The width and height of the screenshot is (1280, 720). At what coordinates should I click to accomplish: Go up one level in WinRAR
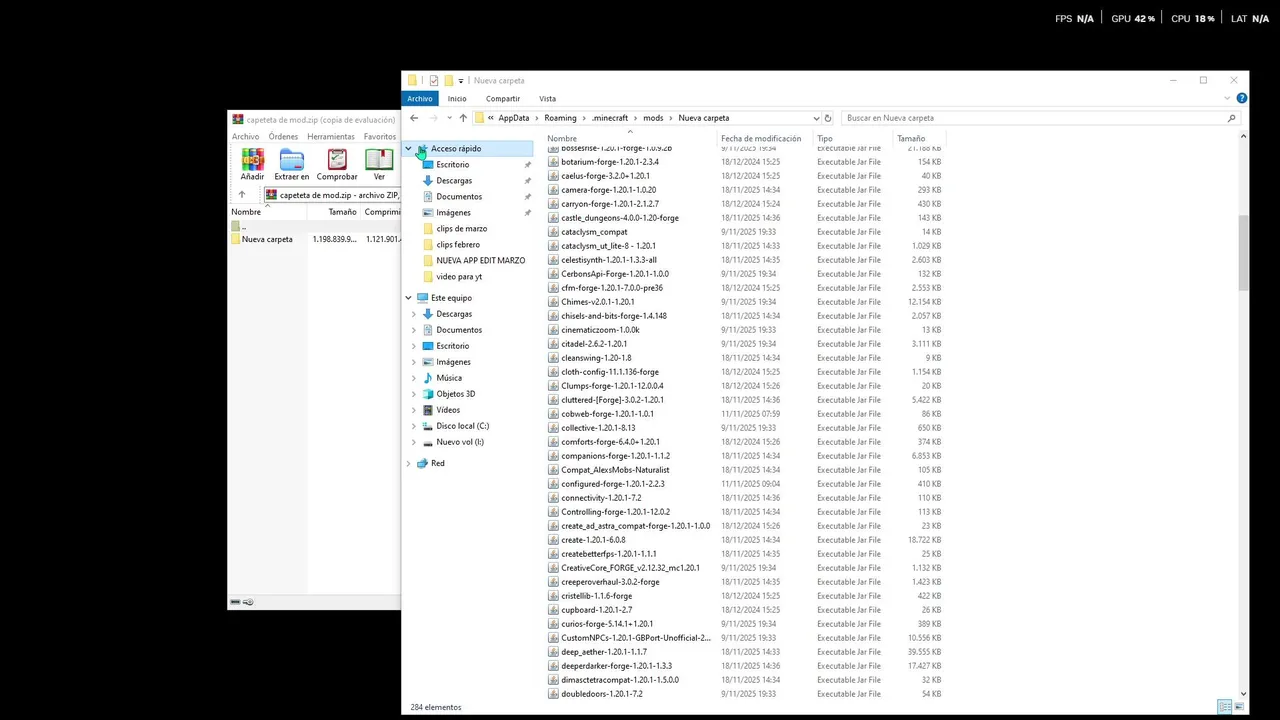click(241, 195)
